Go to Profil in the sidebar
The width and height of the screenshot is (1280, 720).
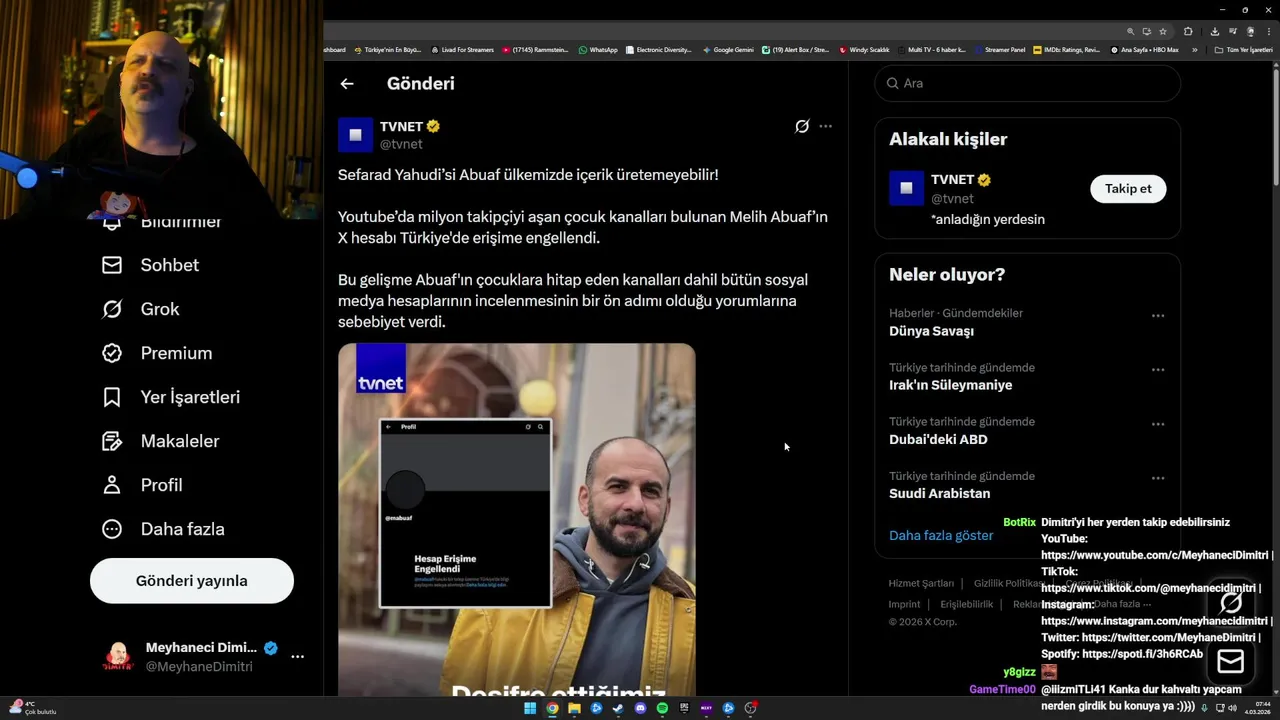click(x=142, y=485)
